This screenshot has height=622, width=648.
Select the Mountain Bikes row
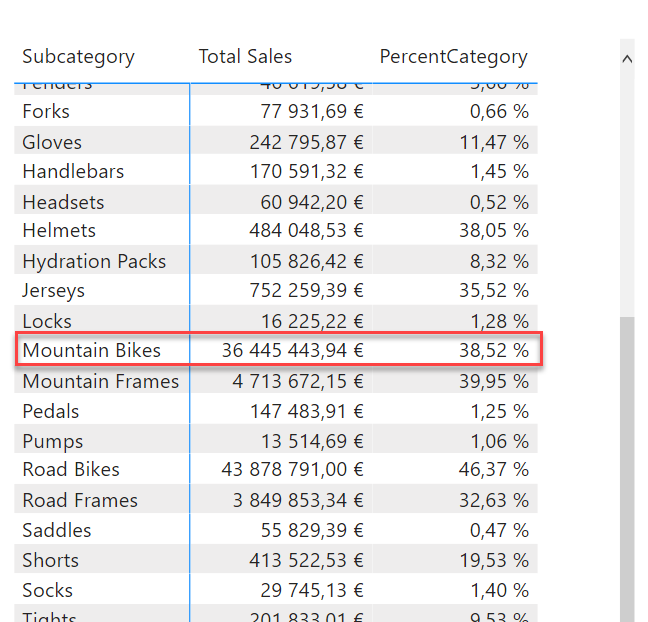click(279, 349)
